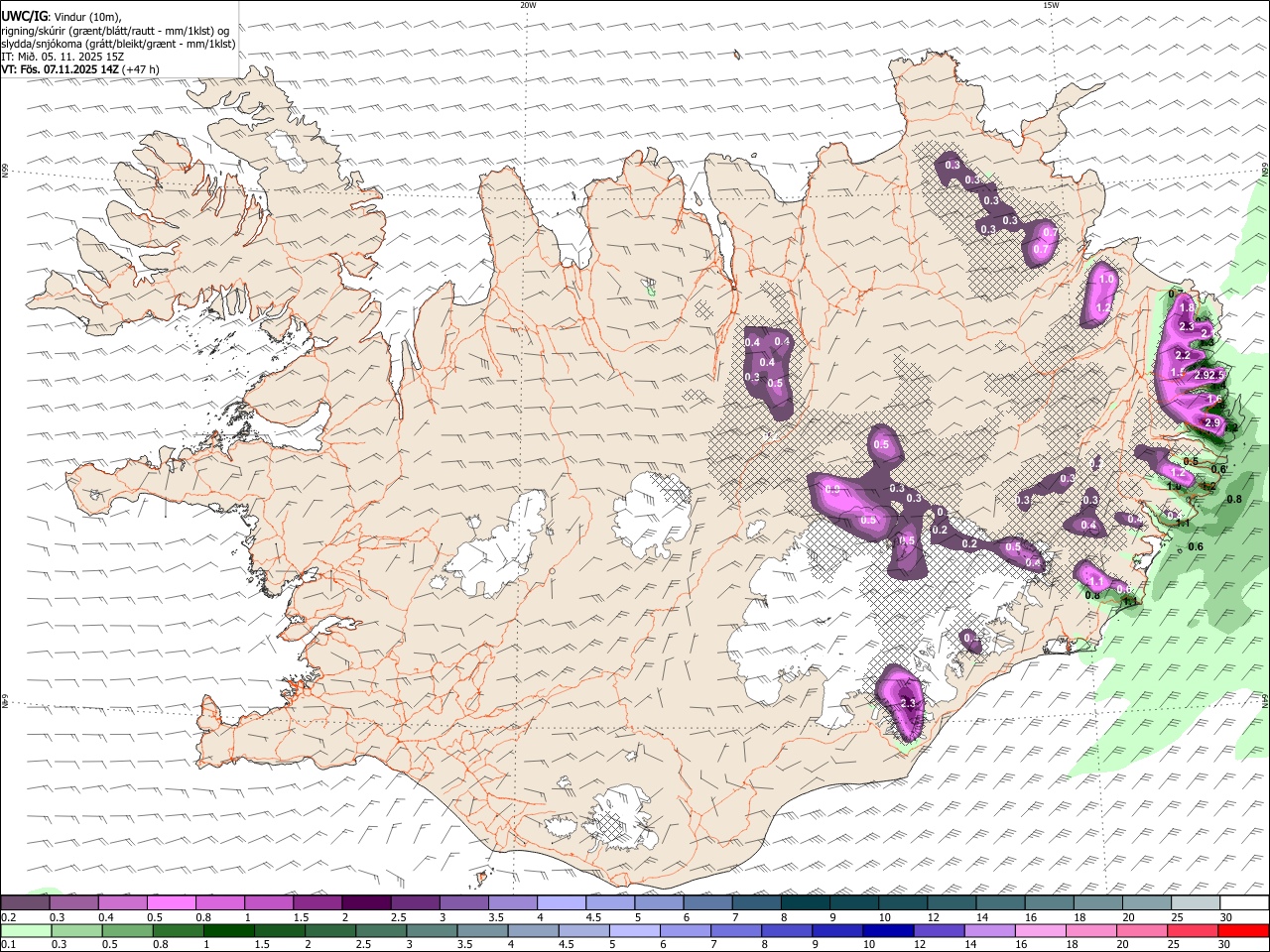Select the darkest green rain swatch between 1 and 1.5
Image resolution: width=1270 pixels, height=952 pixels.
tap(227, 930)
